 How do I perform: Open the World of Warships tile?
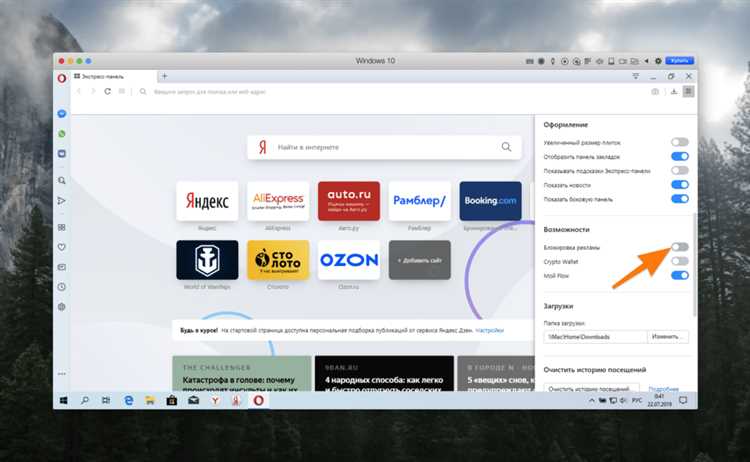click(207, 260)
